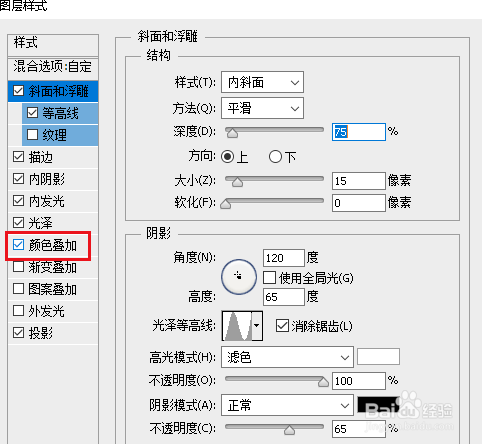
Task: Open the 样式(T) dropdown showing 内斜面
Action: click(262, 82)
